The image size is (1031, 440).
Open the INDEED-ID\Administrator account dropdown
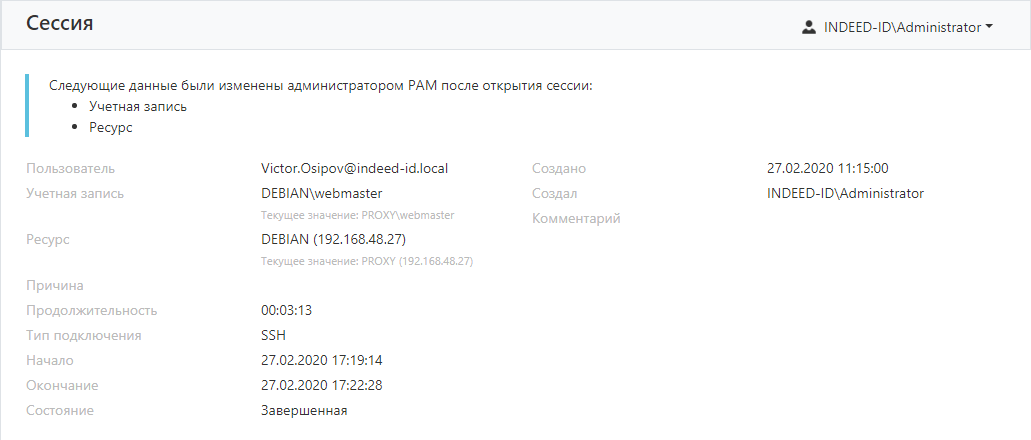(x=901, y=28)
